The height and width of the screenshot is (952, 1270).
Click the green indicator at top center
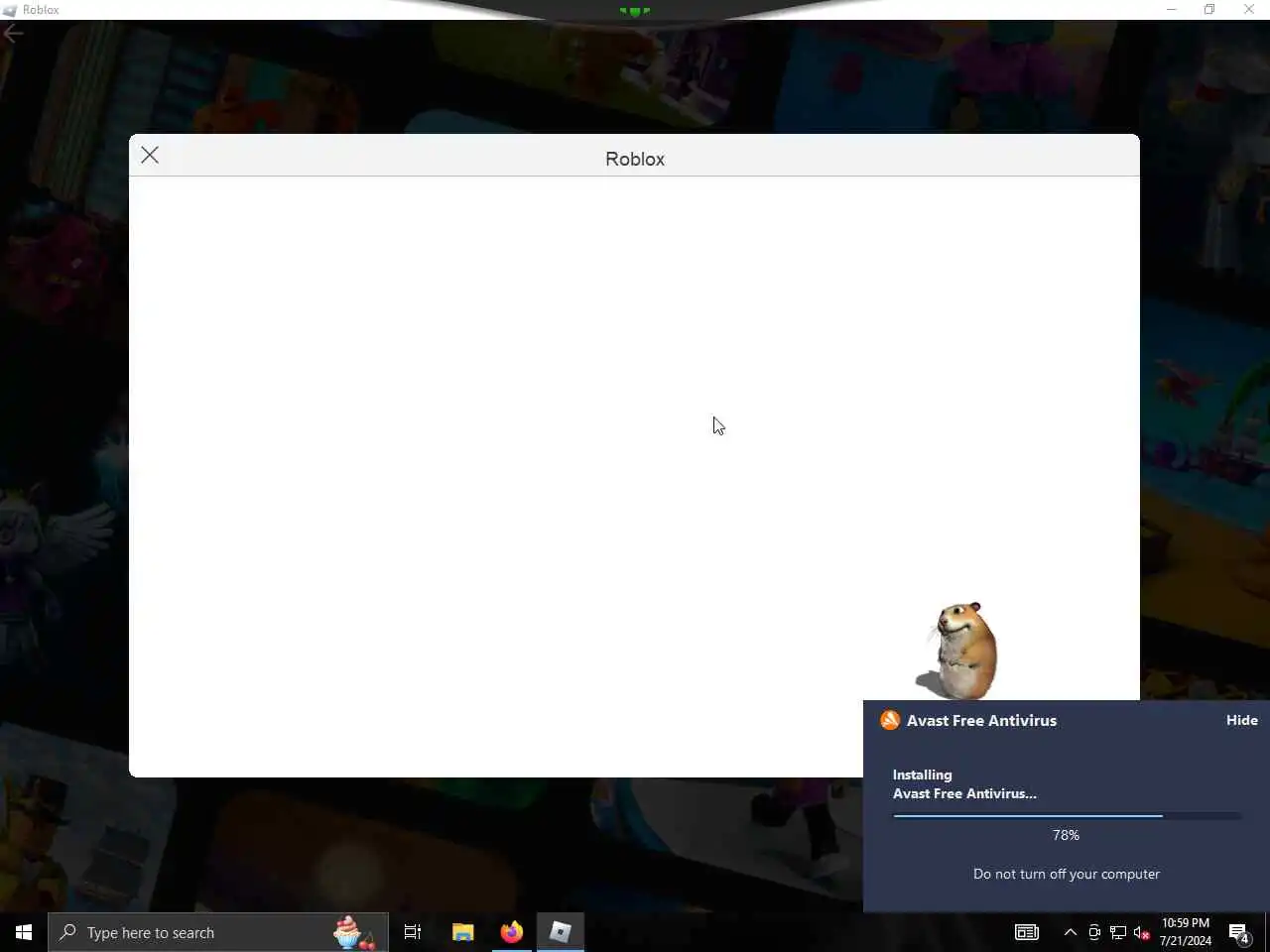(635, 11)
